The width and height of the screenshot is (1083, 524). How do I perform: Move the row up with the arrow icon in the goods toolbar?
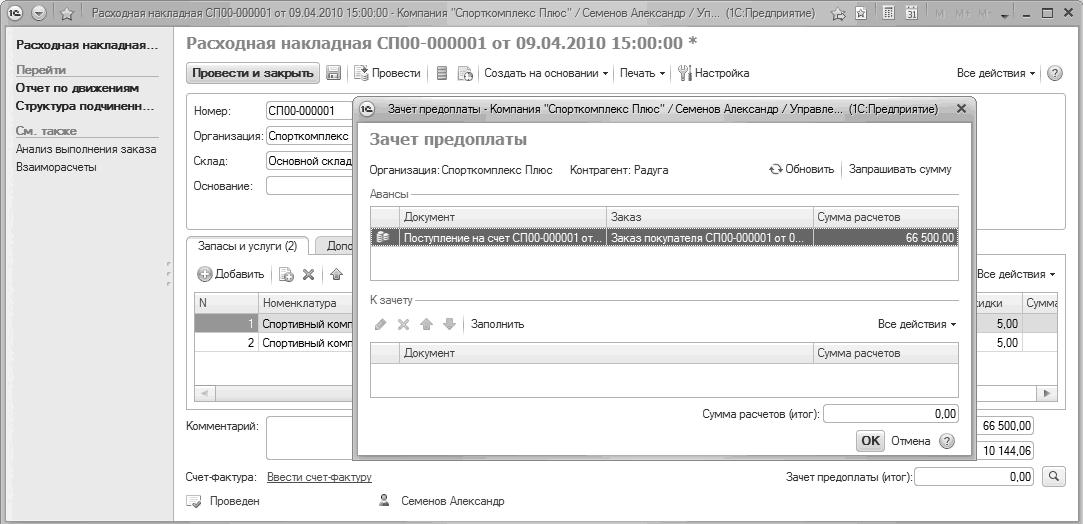[x=336, y=275]
